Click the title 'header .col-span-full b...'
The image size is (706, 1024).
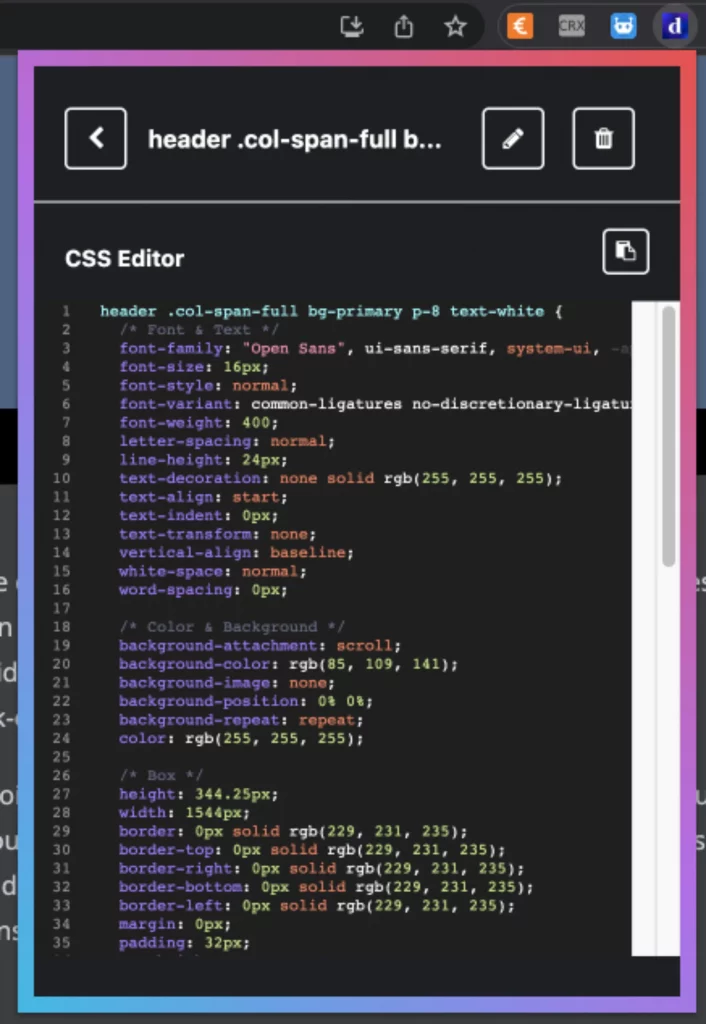[295, 139]
